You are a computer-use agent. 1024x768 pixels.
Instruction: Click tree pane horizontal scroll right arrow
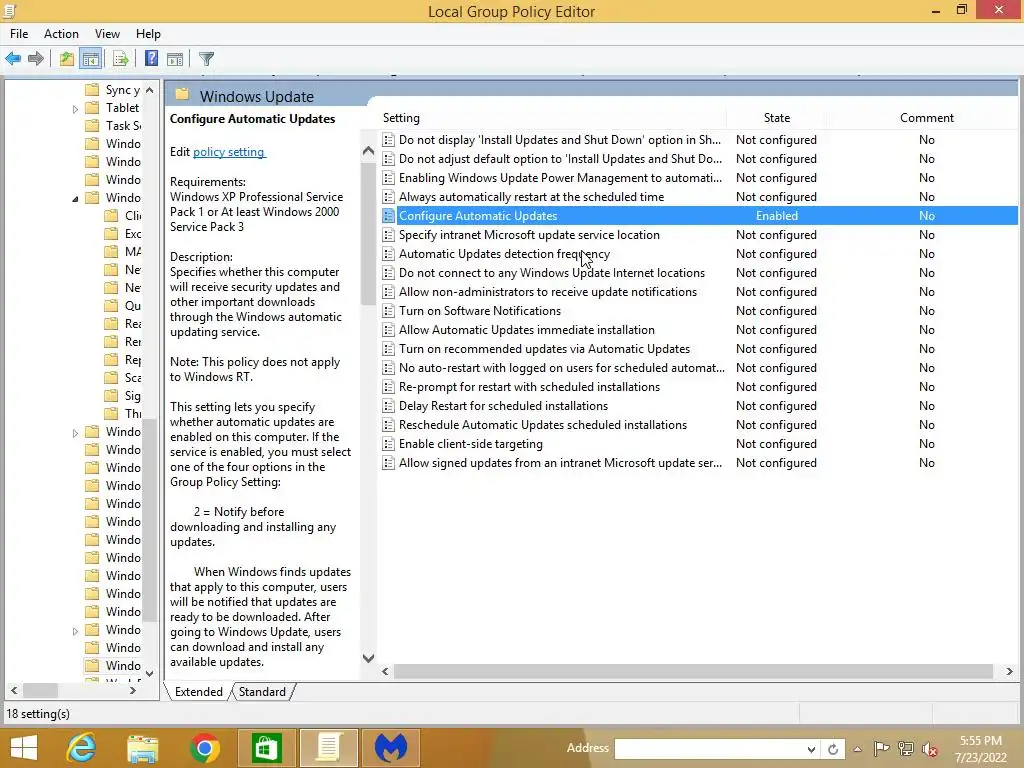point(133,690)
